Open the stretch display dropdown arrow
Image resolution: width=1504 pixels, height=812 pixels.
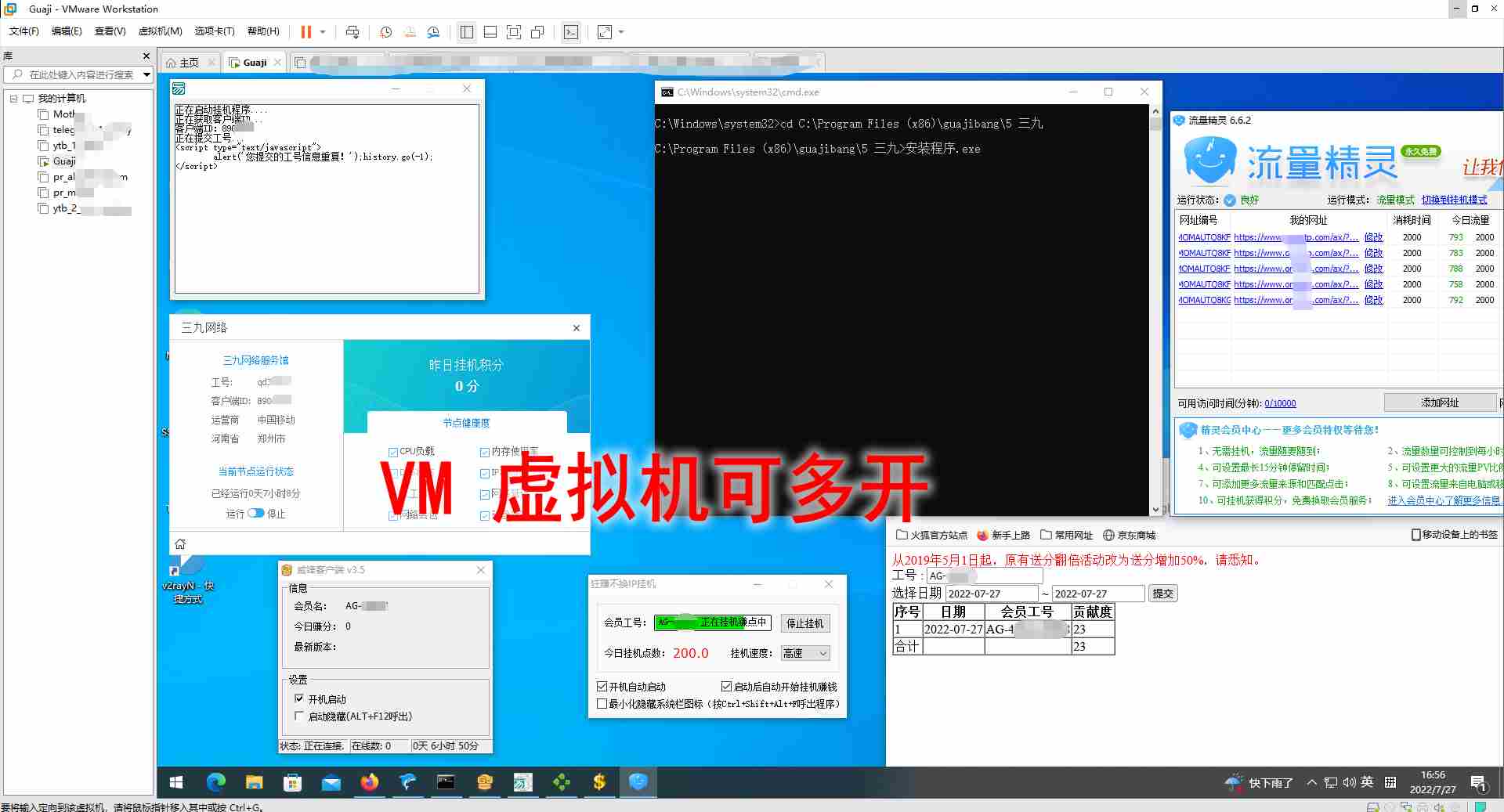[621, 32]
